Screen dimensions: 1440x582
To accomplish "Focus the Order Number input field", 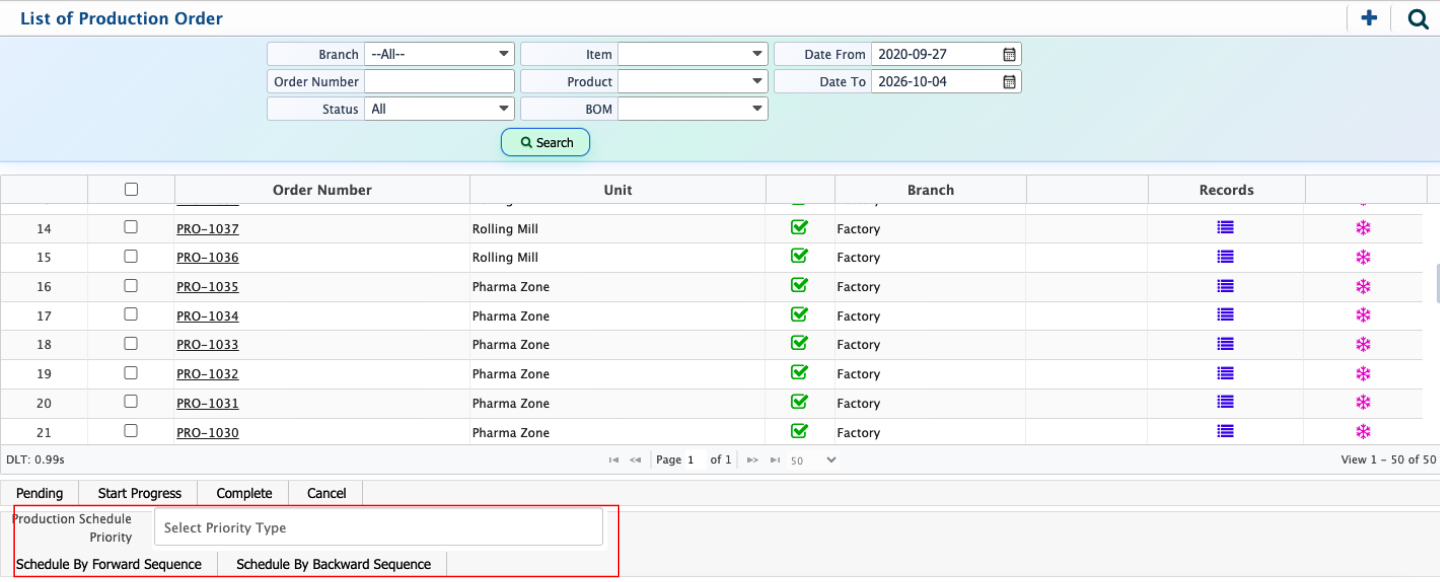I will (x=439, y=81).
